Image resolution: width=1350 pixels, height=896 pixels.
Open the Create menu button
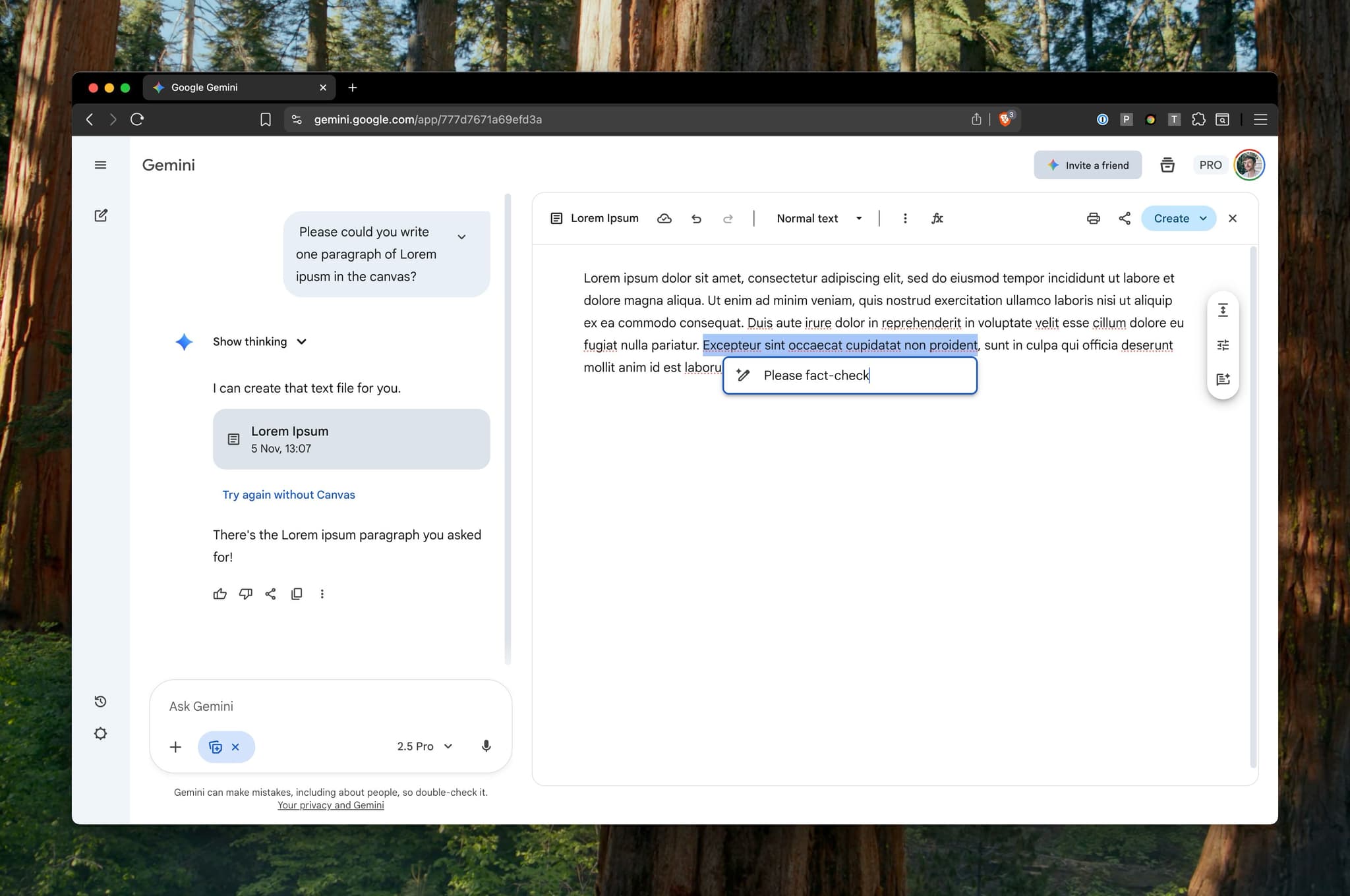(1178, 219)
